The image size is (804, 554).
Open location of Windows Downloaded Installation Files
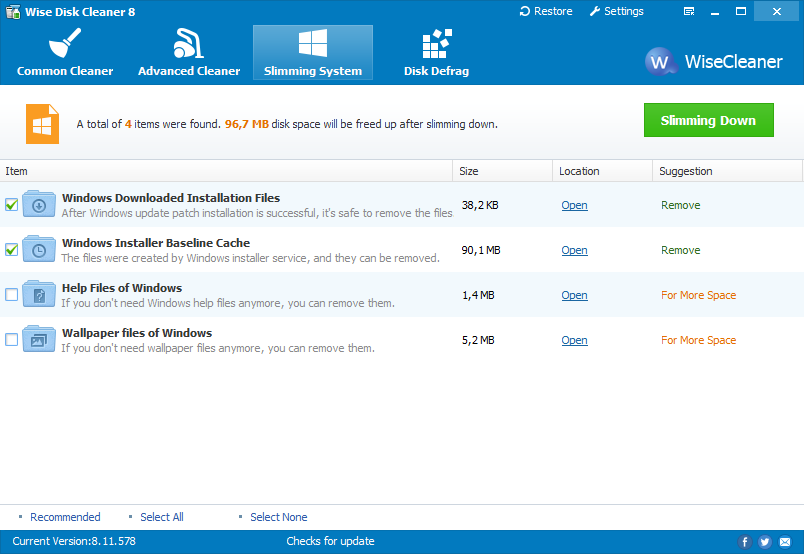pyautogui.click(x=574, y=205)
